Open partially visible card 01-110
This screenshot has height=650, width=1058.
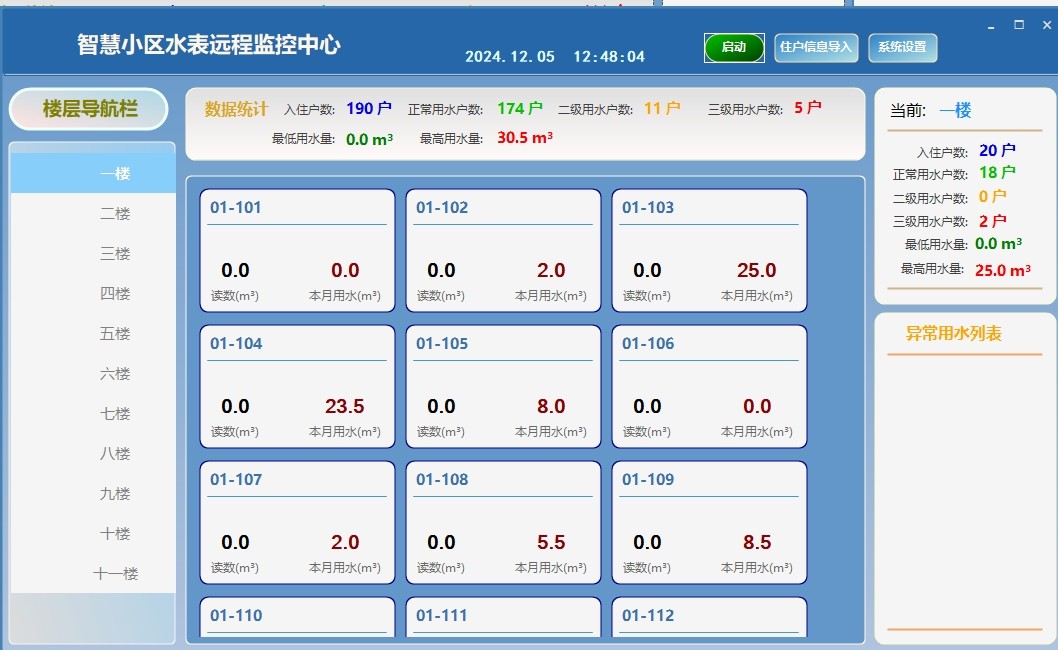click(298, 617)
